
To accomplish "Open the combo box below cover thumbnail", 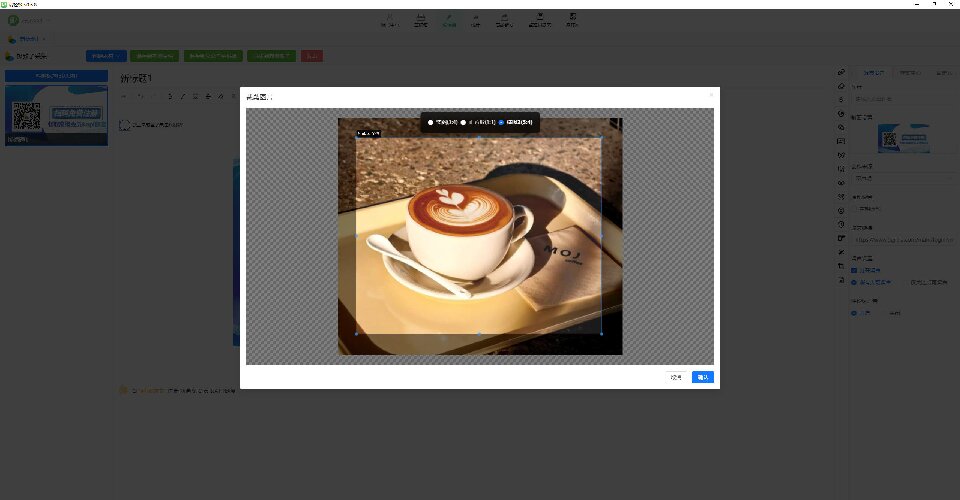I will tap(904, 177).
